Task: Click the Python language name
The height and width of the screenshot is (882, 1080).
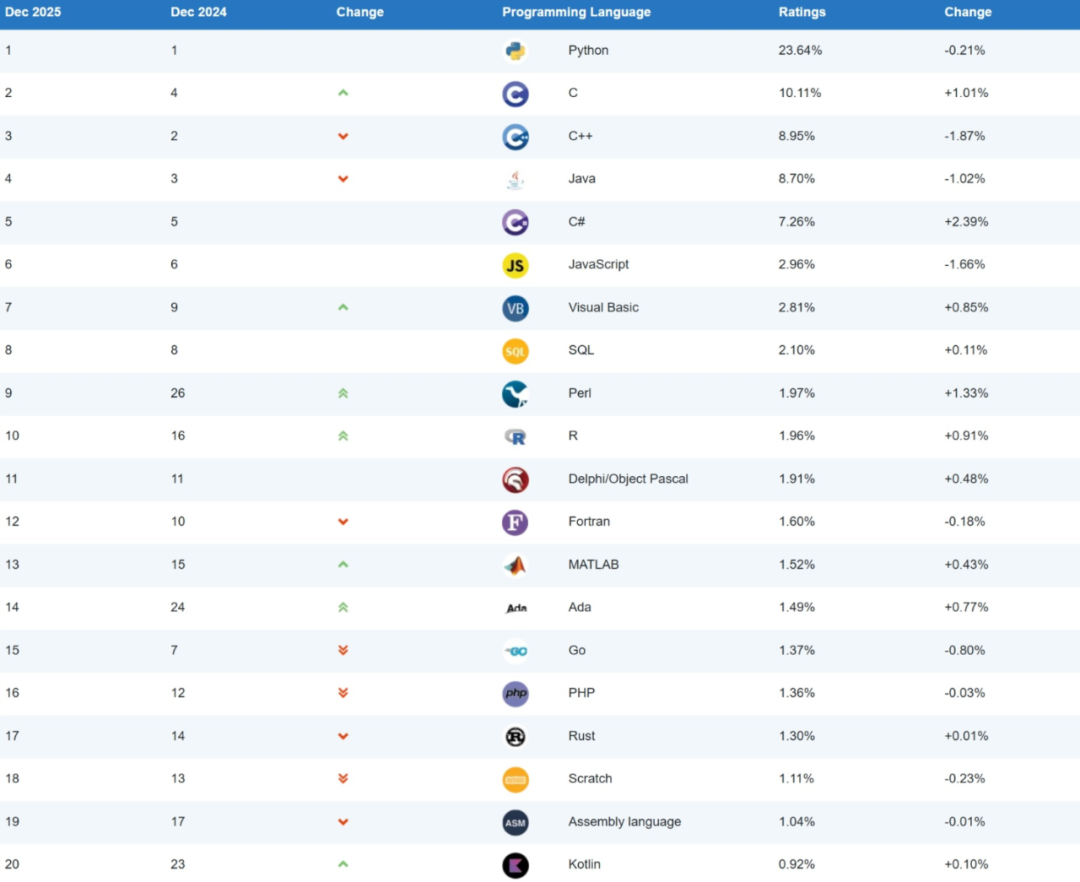Action: coord(588,50)
